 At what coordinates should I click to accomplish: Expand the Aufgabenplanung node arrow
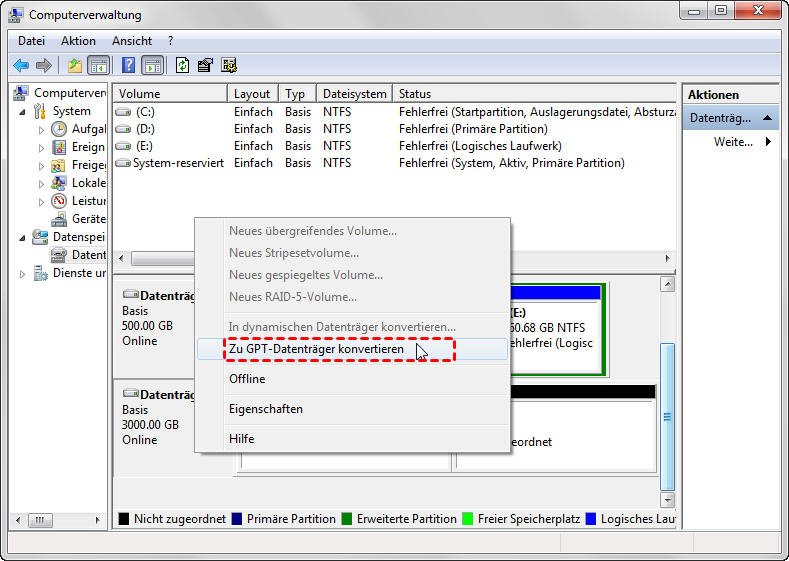point(41,130)
